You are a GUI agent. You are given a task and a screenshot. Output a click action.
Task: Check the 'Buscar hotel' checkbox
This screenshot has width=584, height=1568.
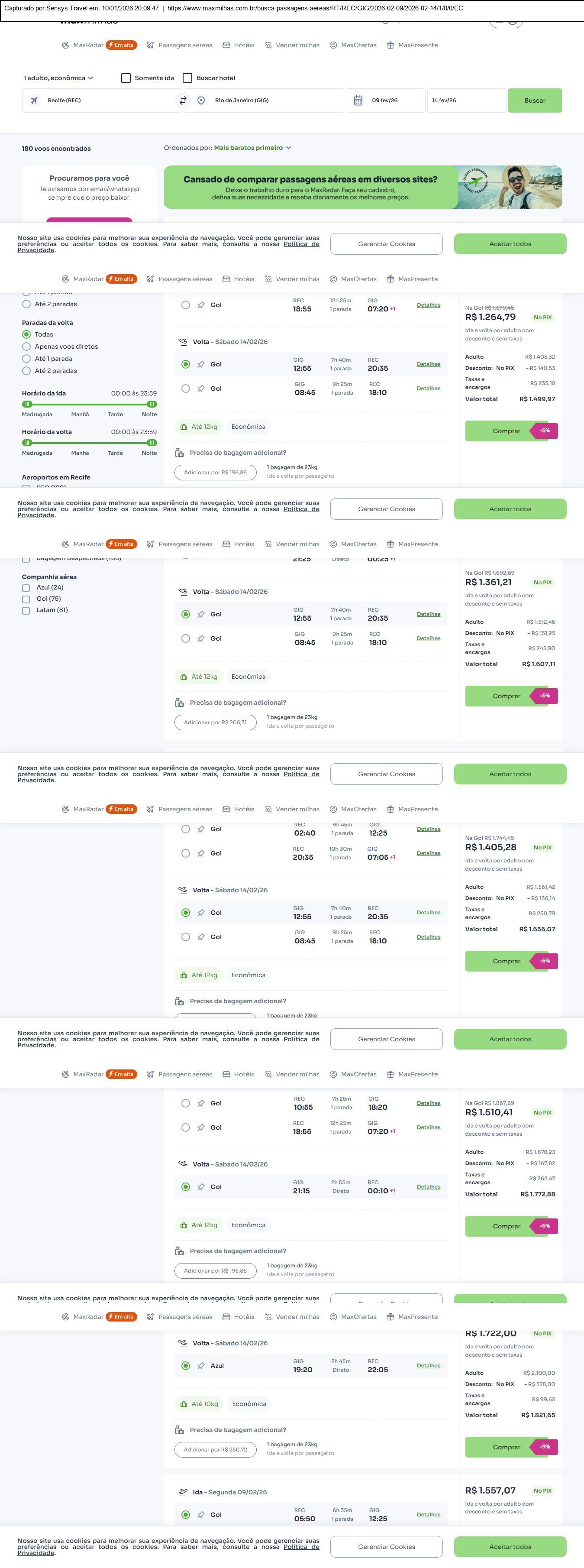(x=187, y=78)
